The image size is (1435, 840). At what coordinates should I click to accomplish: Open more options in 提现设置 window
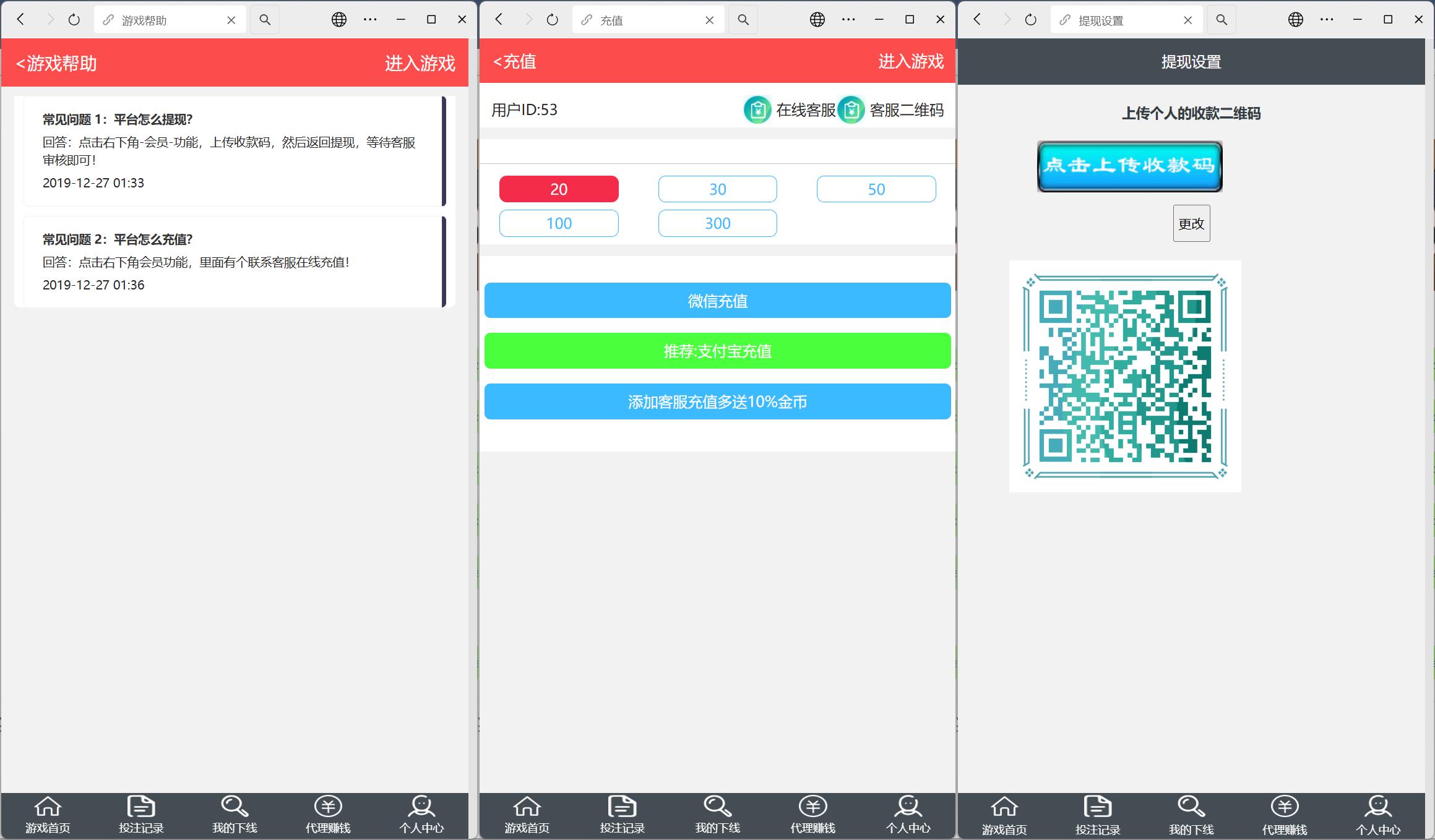(1327, 20)
